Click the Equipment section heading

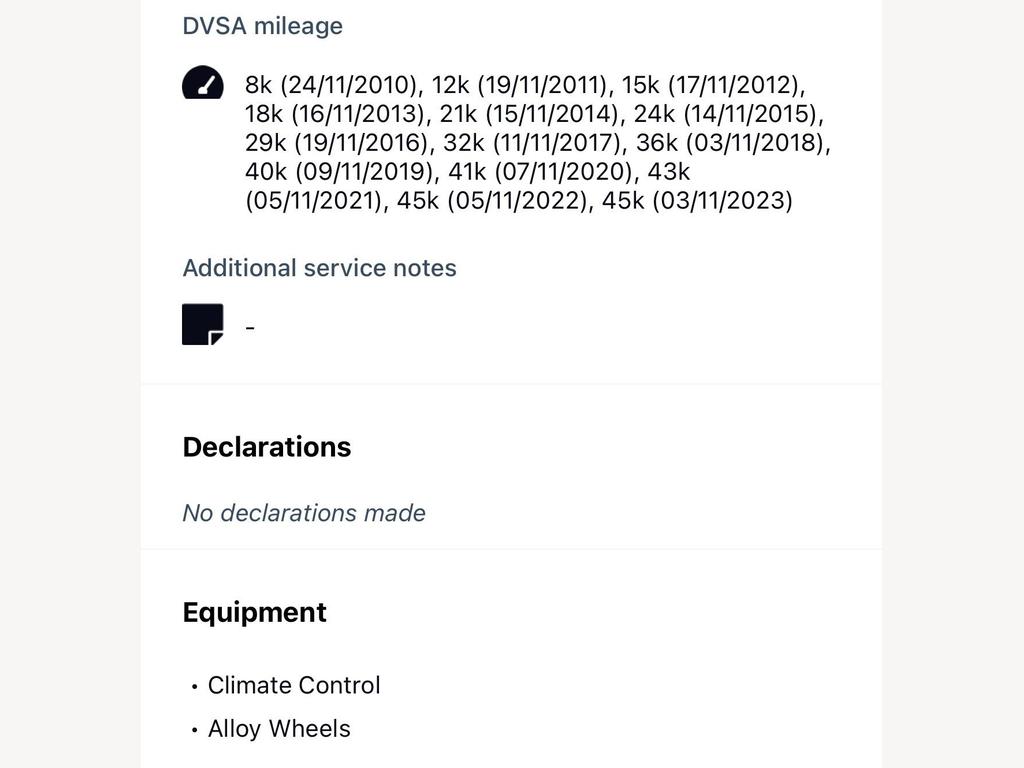pyautogui.click(x=255, y=613)
